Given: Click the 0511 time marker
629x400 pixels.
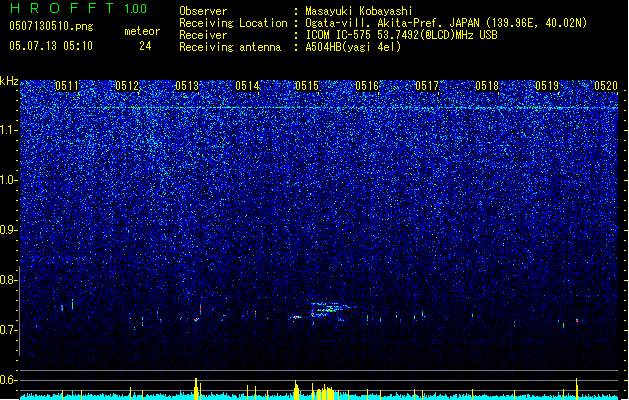Looking at the screenshot, I should (67, 86).
